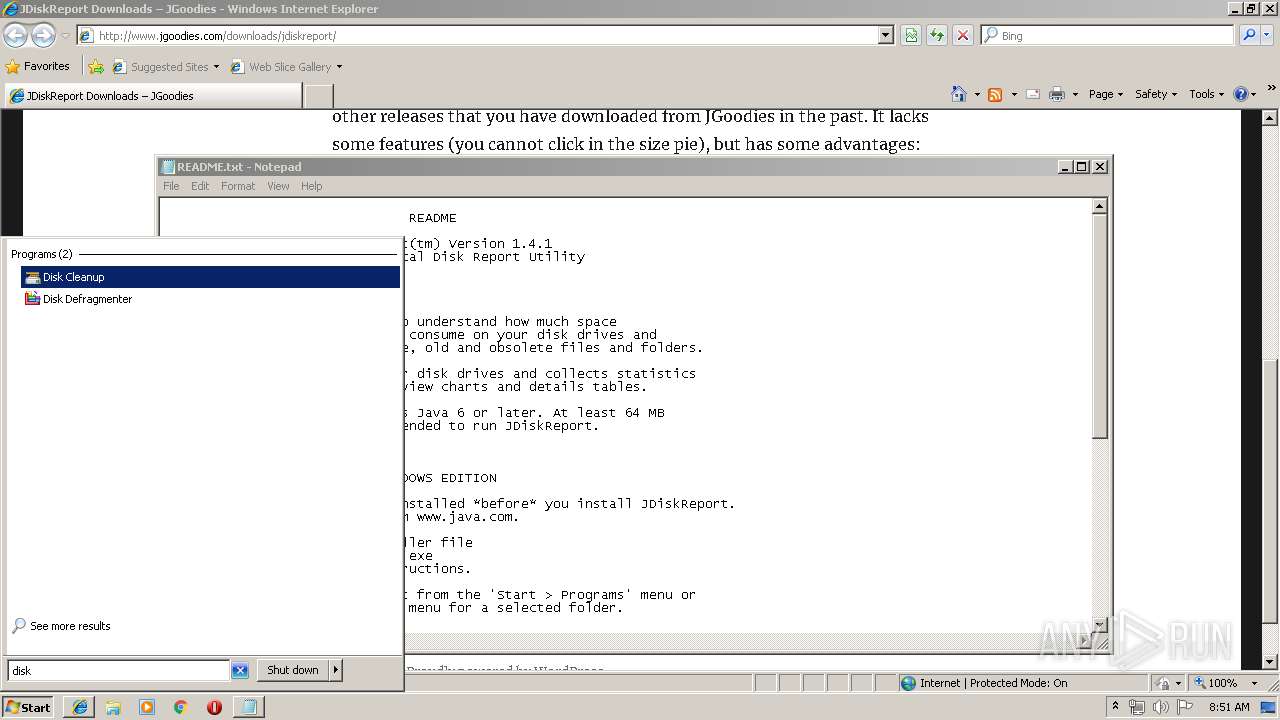Click the 8:51 AM clock
The image size is (1280, 720).
coord(1229,707)
